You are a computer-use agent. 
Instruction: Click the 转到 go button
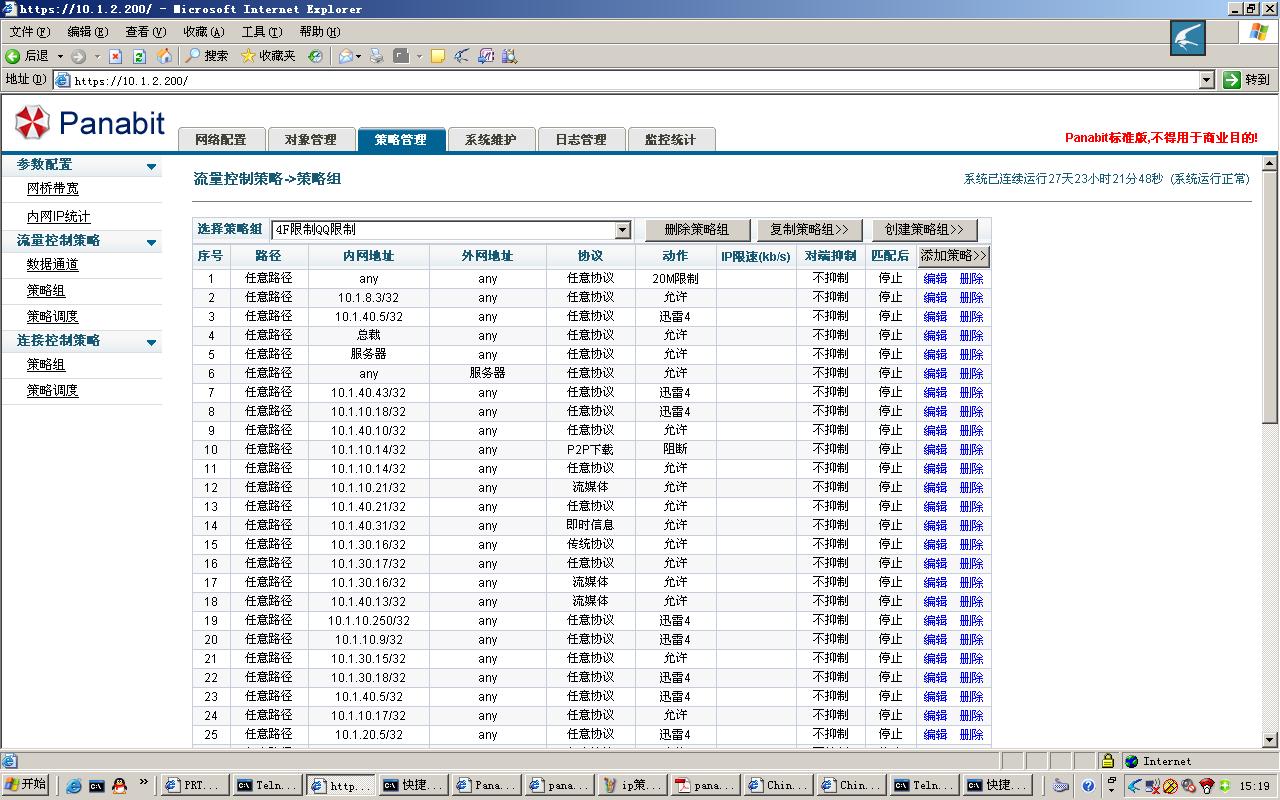[1247, 80]
